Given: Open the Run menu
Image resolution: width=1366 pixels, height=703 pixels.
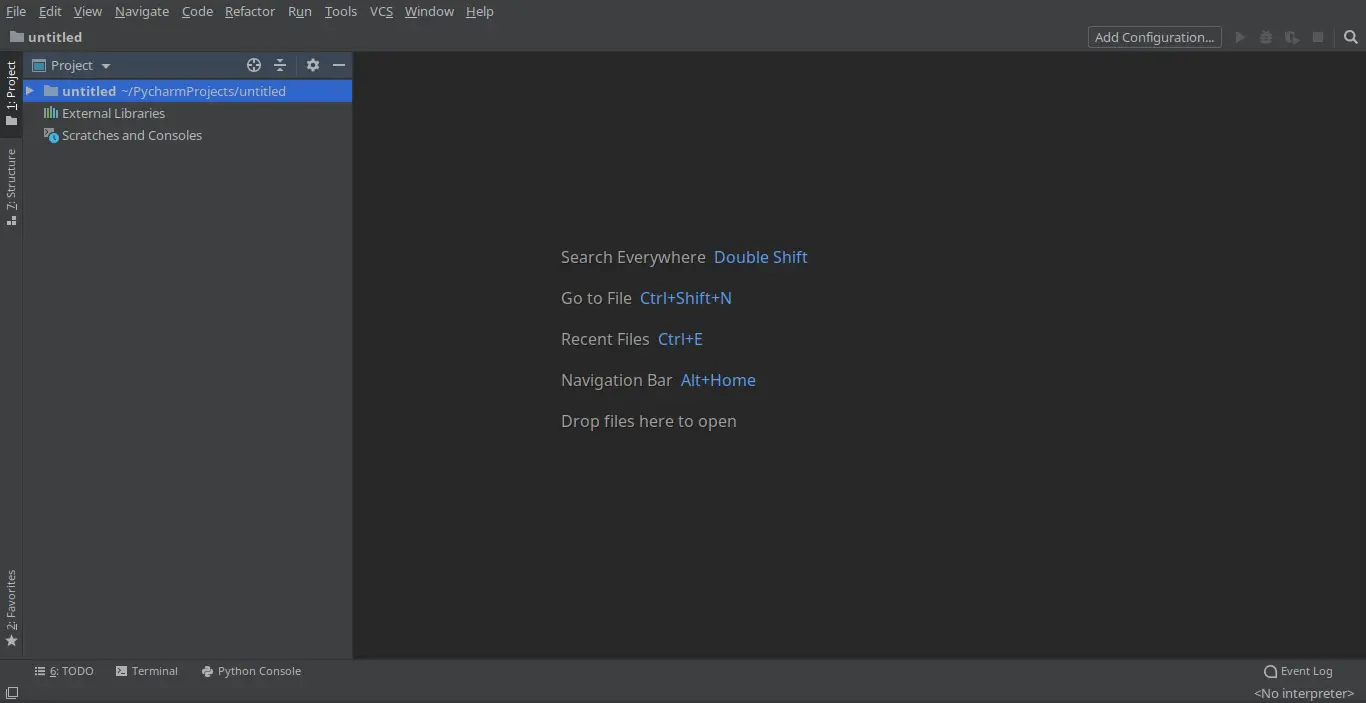Looking at the screenshot, I should [300, 11].
